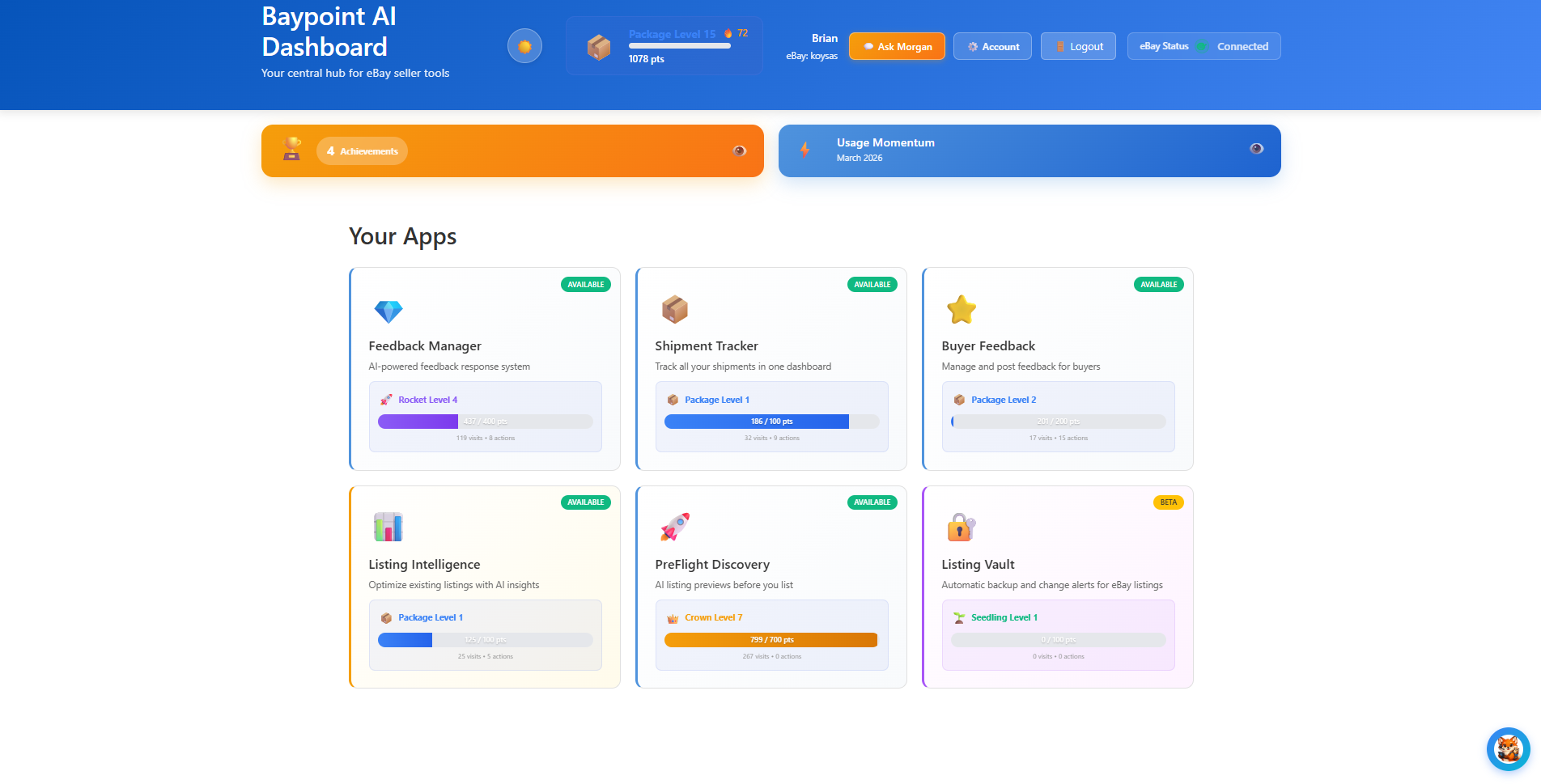Open the 4 Achievements pill

point(362,151)
